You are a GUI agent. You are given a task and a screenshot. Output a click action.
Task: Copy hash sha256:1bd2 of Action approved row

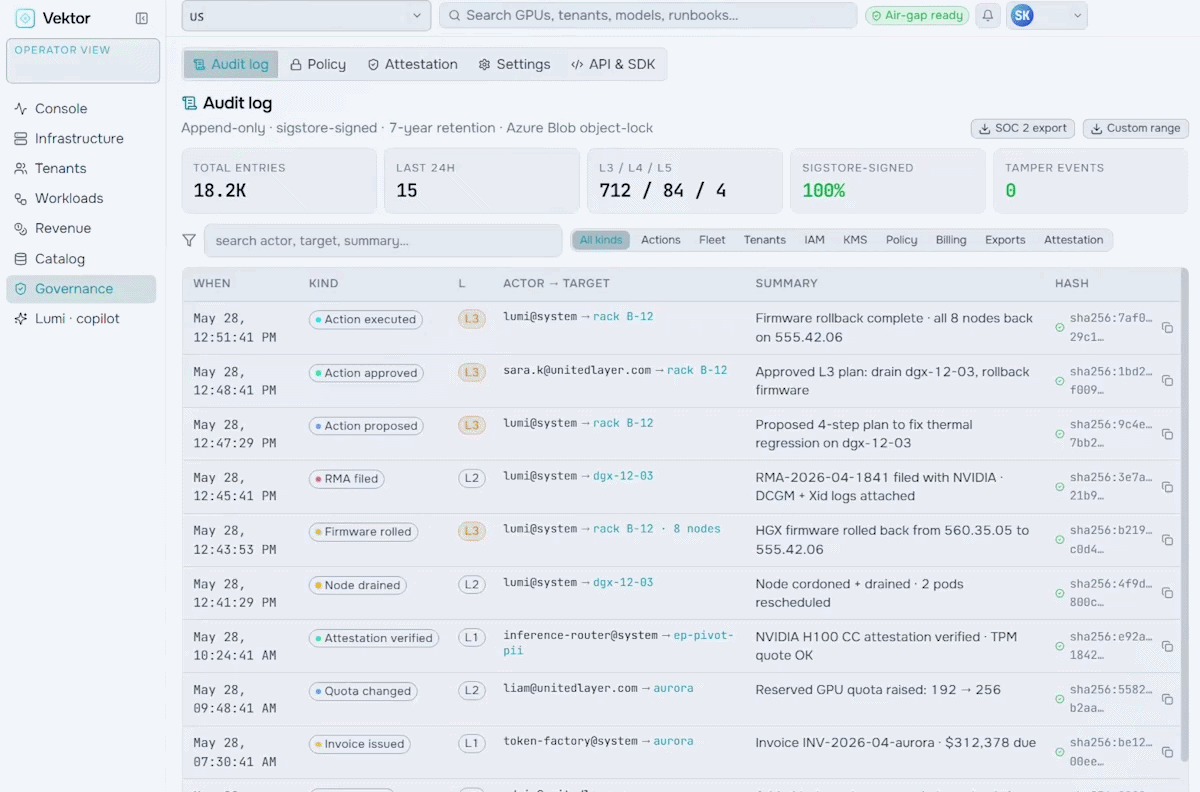(x=1167, y=381)
